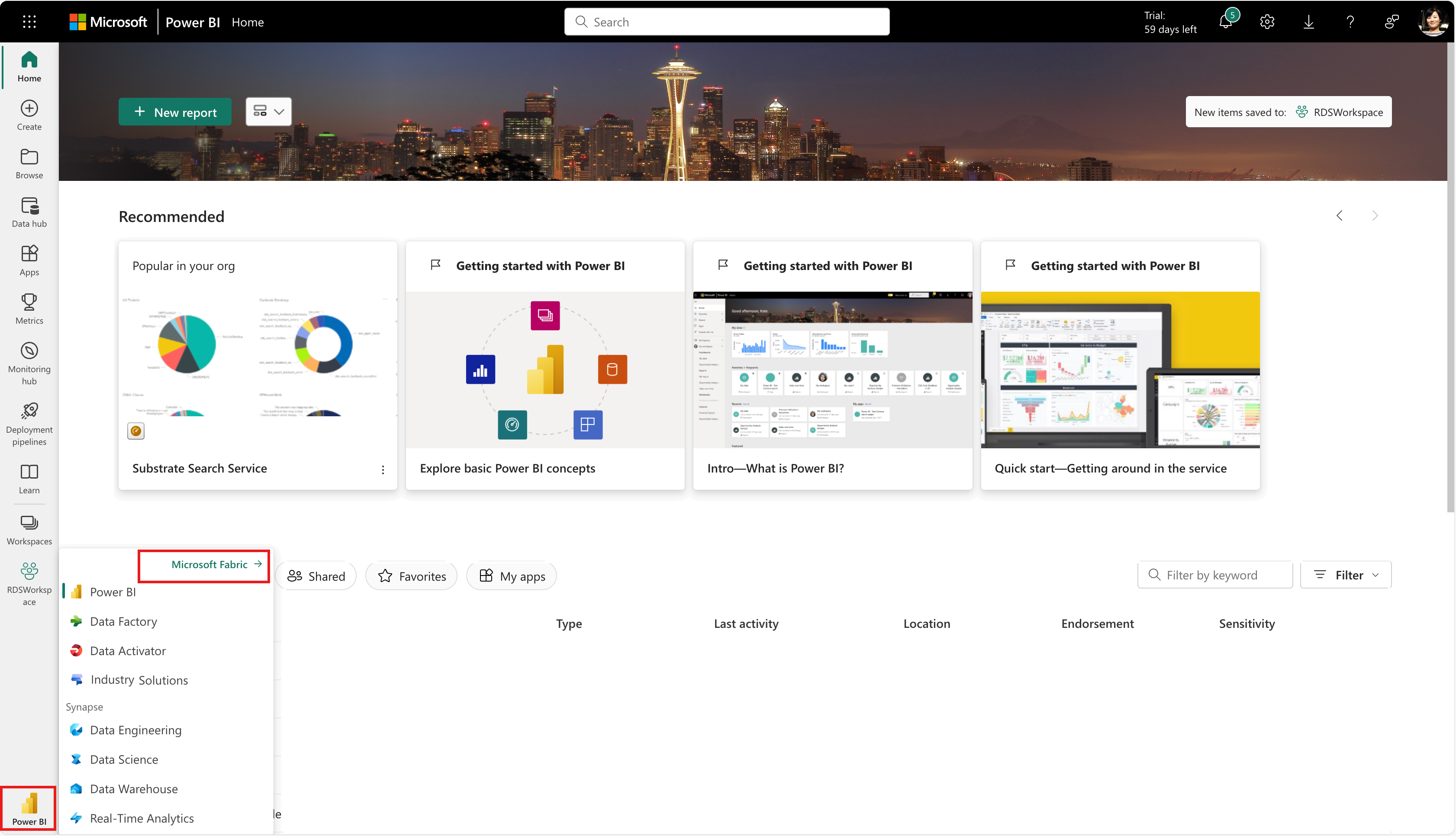
Task: Click the Search input field
Action: [x=727, y=21]
